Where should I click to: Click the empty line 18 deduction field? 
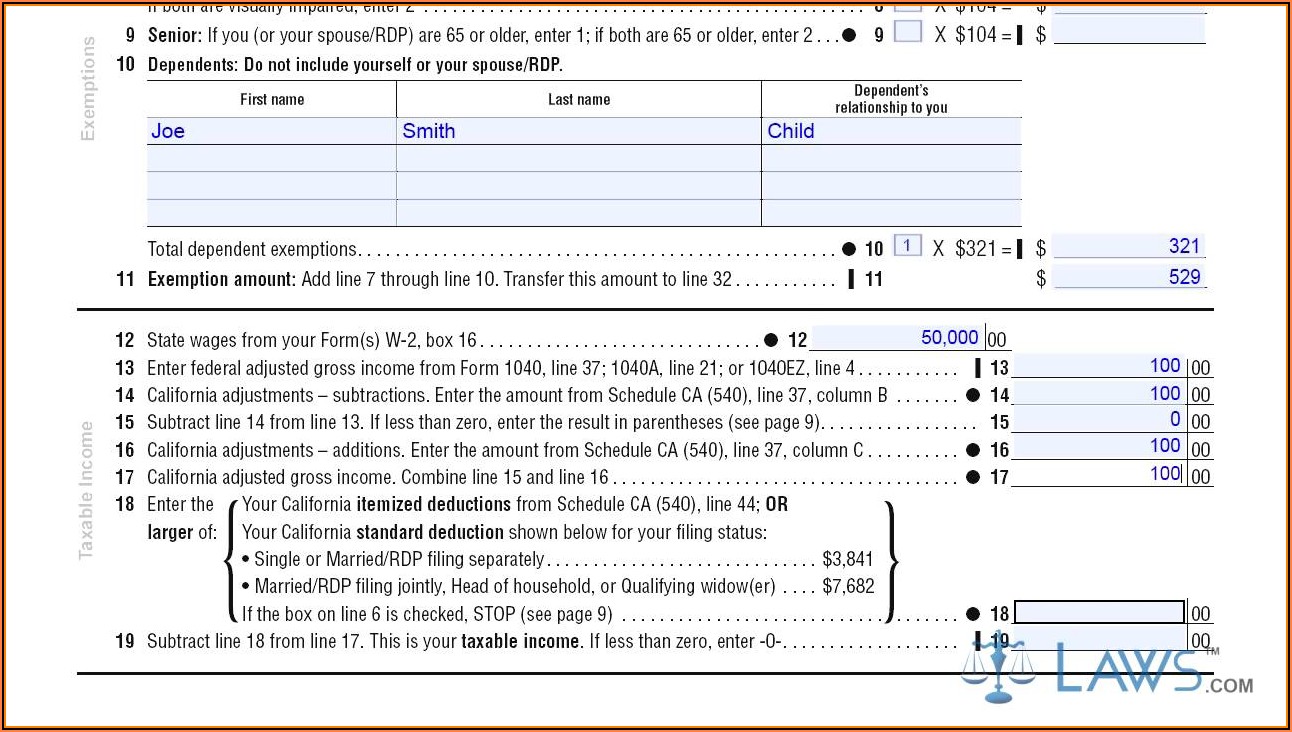tap(1099, 613)
